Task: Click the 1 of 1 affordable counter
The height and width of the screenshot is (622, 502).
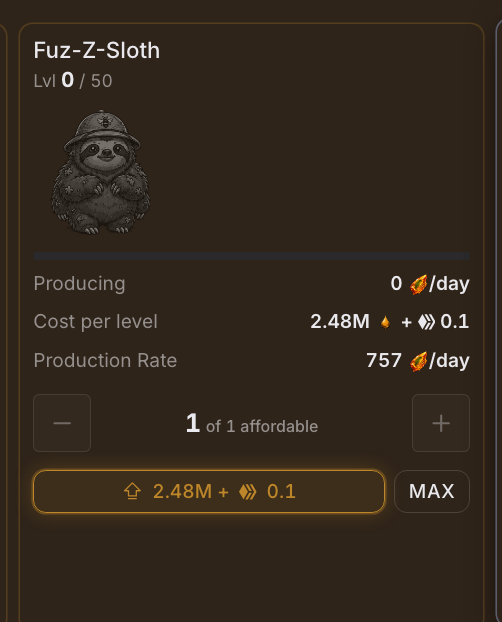Action: 252,423
